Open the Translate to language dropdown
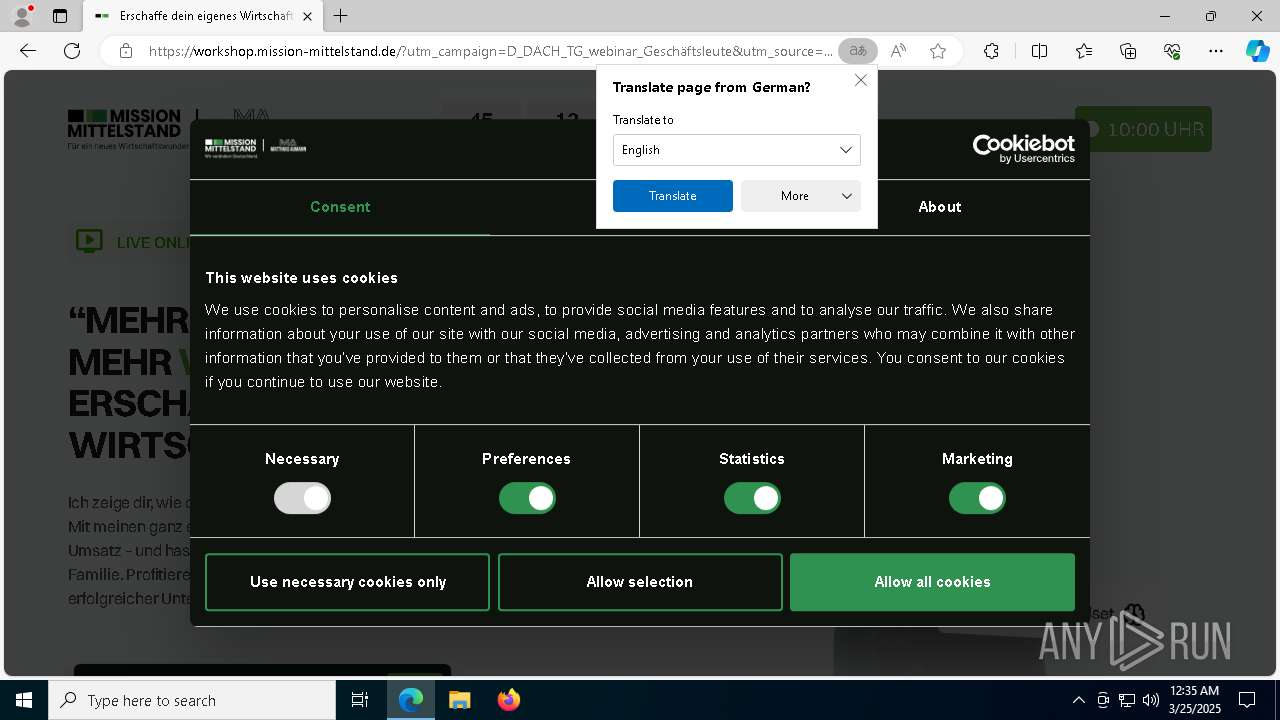The image size is (1280, 720). pos(736,150)
